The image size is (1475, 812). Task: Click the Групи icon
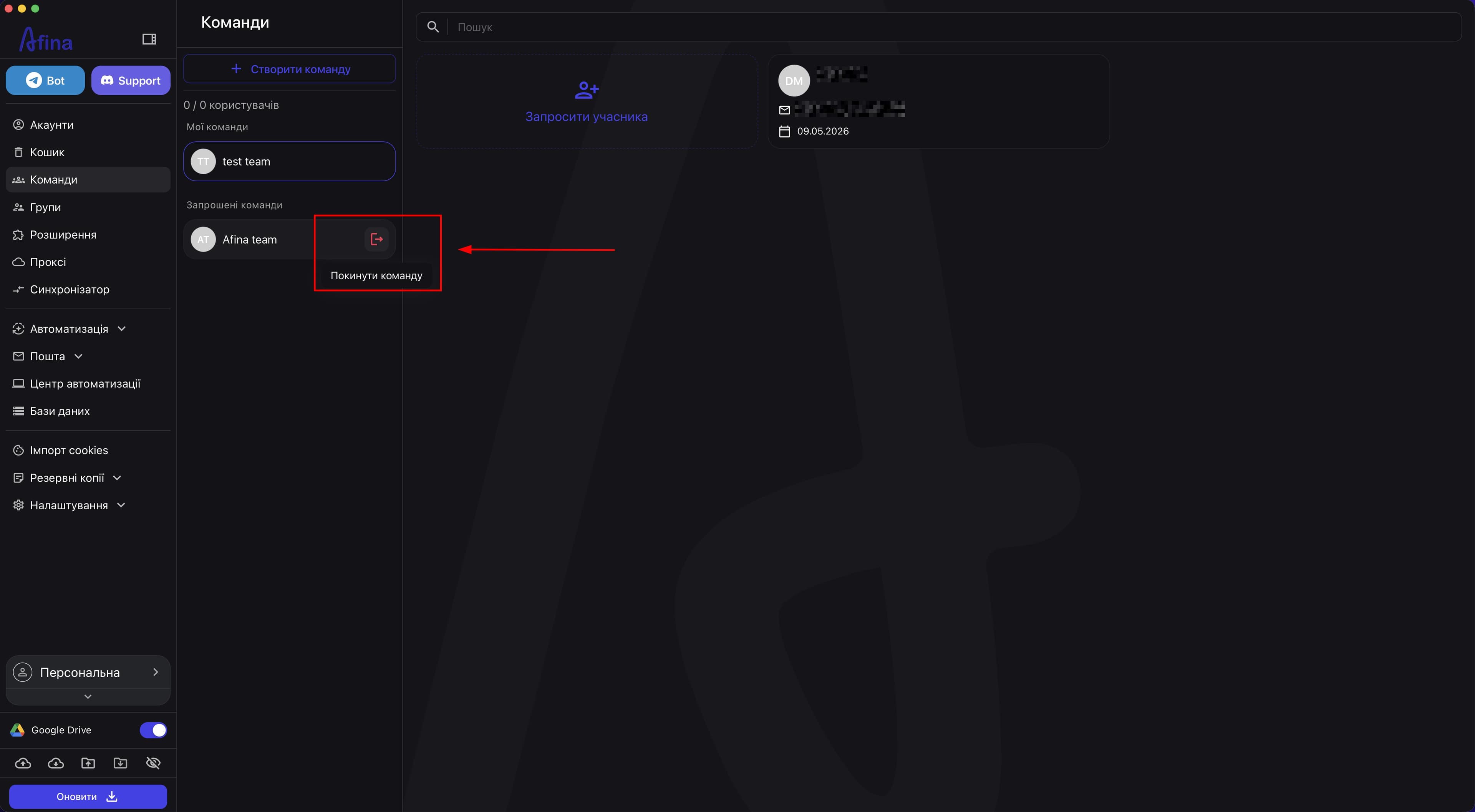(18, 207)
